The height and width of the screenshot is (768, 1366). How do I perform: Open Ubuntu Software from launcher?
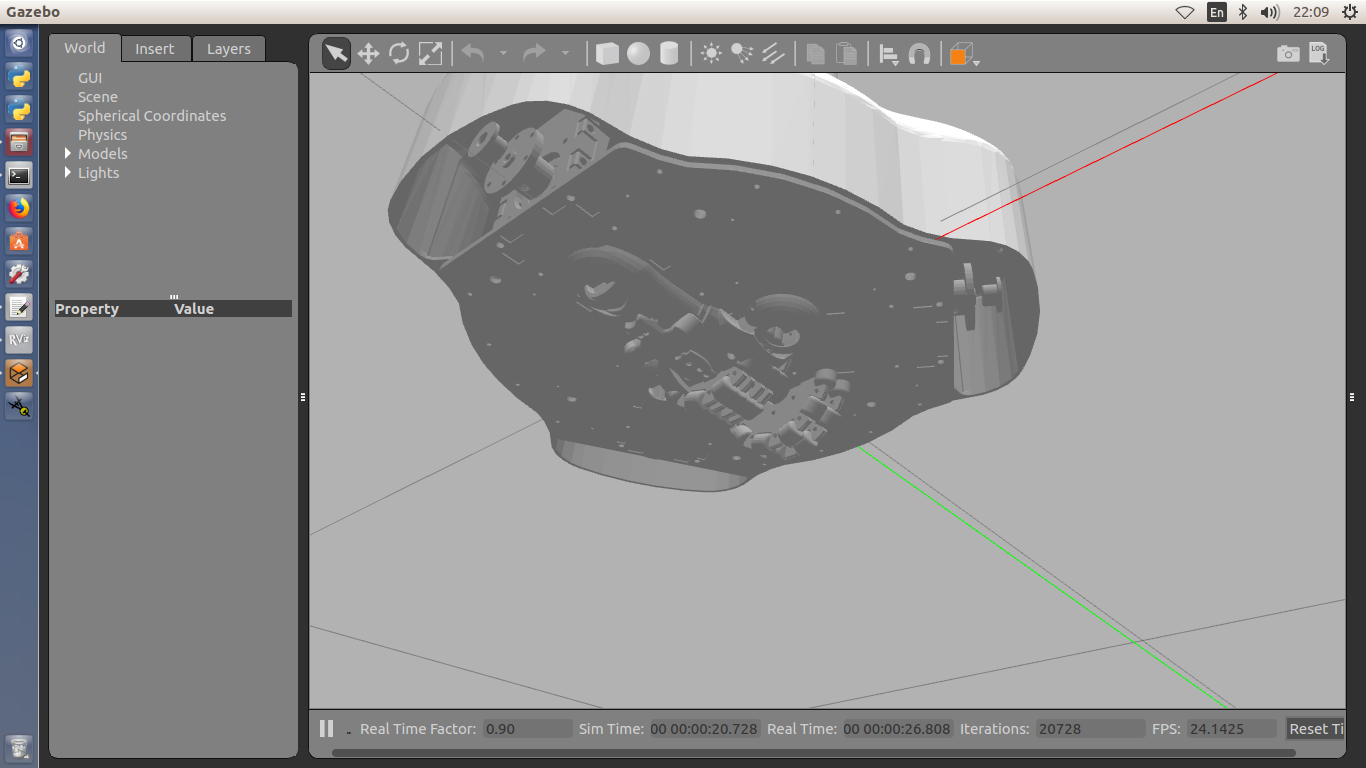click(x=19, y=241)
